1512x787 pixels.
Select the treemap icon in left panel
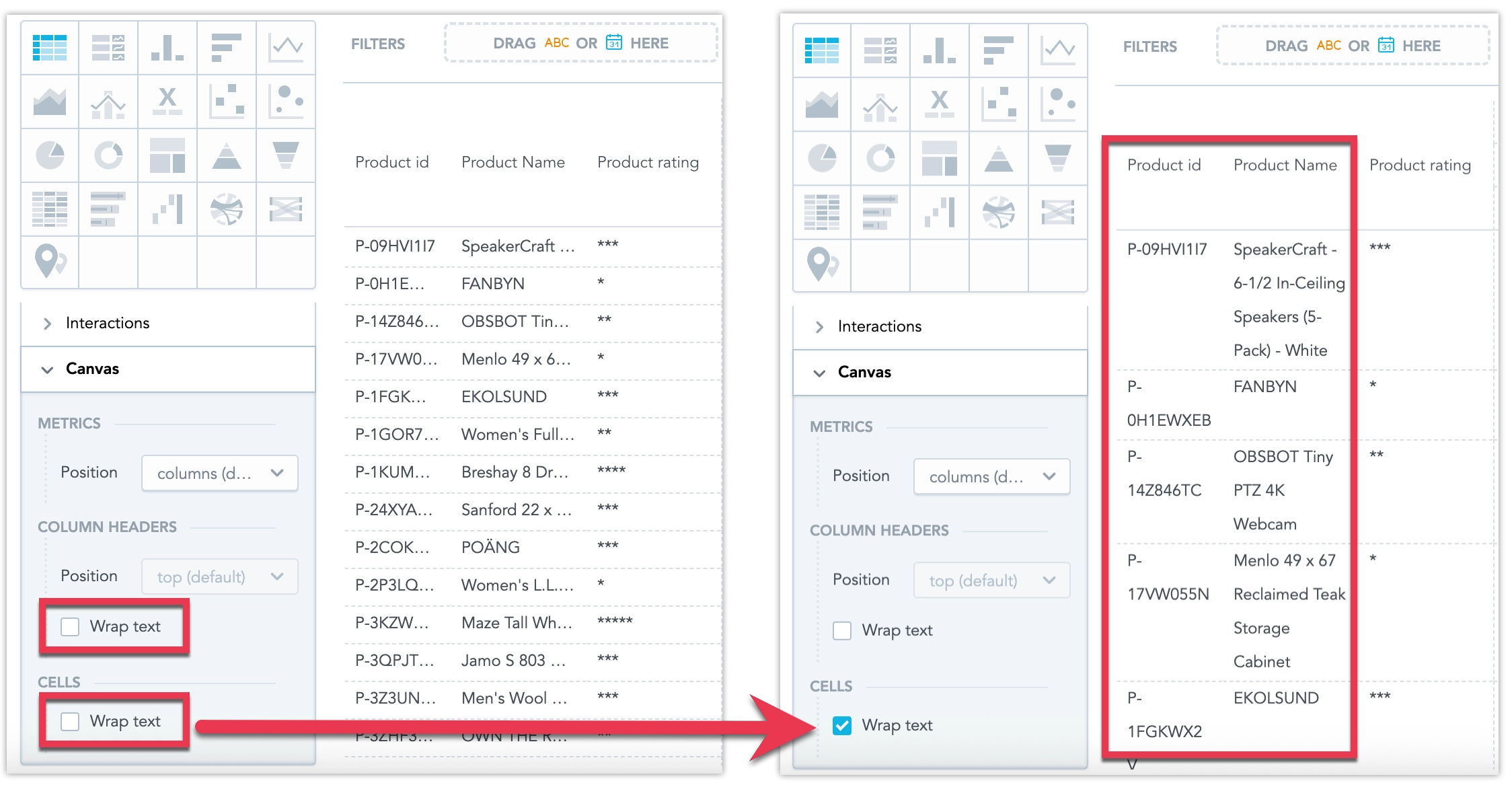tap(167, 155)
